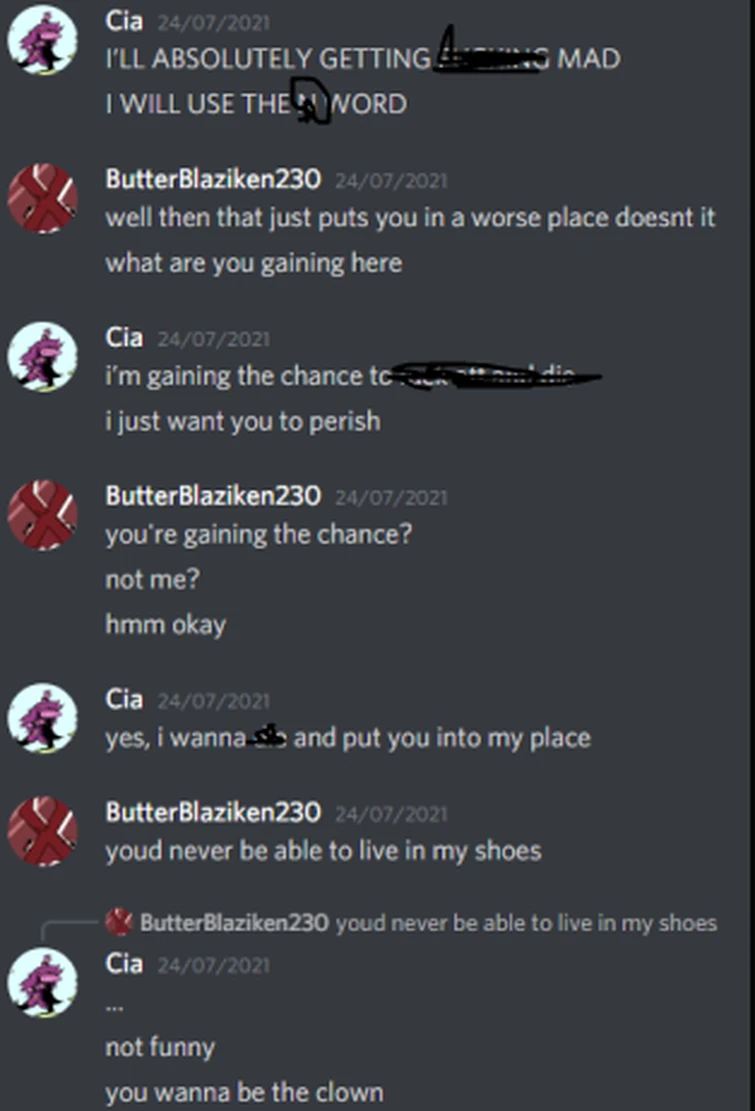
Task: Click Cia's avatar beside "i just want you to perish"
Action: tap(42, 356)
